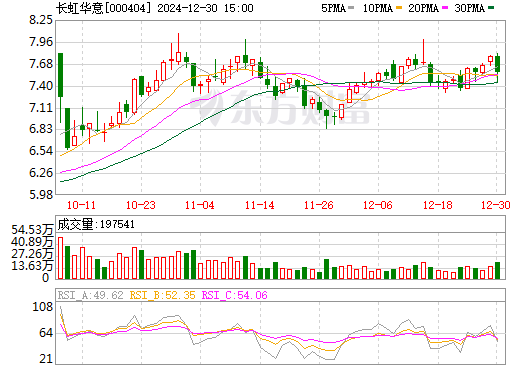Select the 30PMA legend label

[469, 8]
